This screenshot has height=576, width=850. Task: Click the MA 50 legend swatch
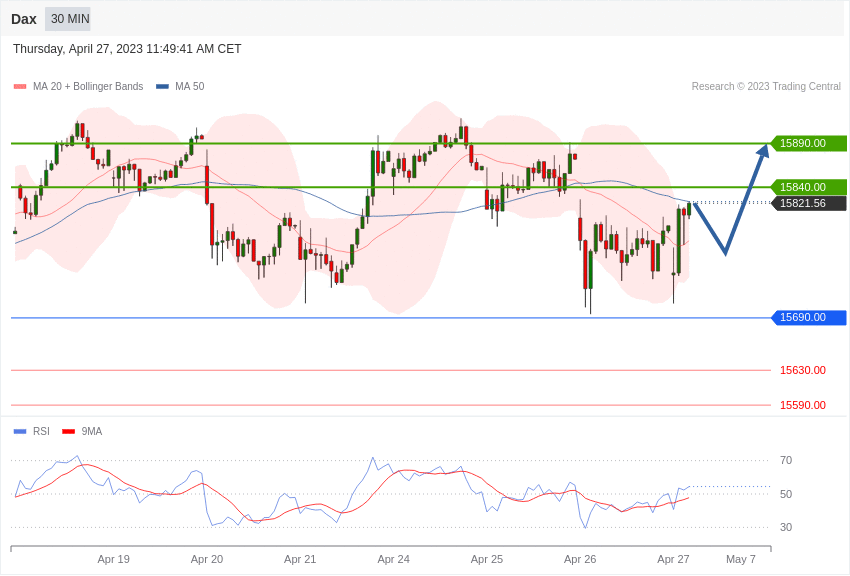162,87
